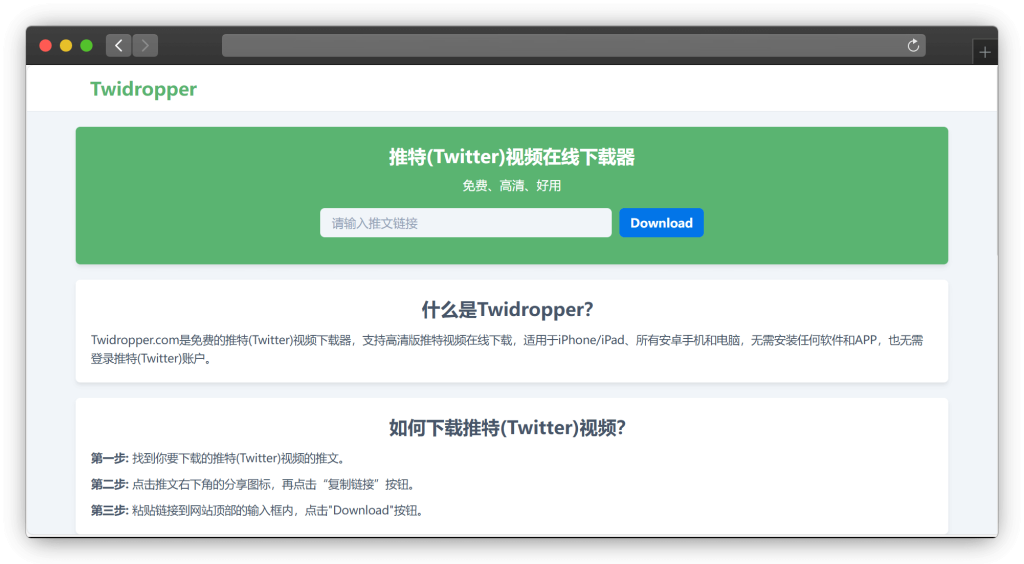Close the window with the red button
The width and height of the screenshot is (1024, 564).
pyautogui.click(x=45, y=45)
